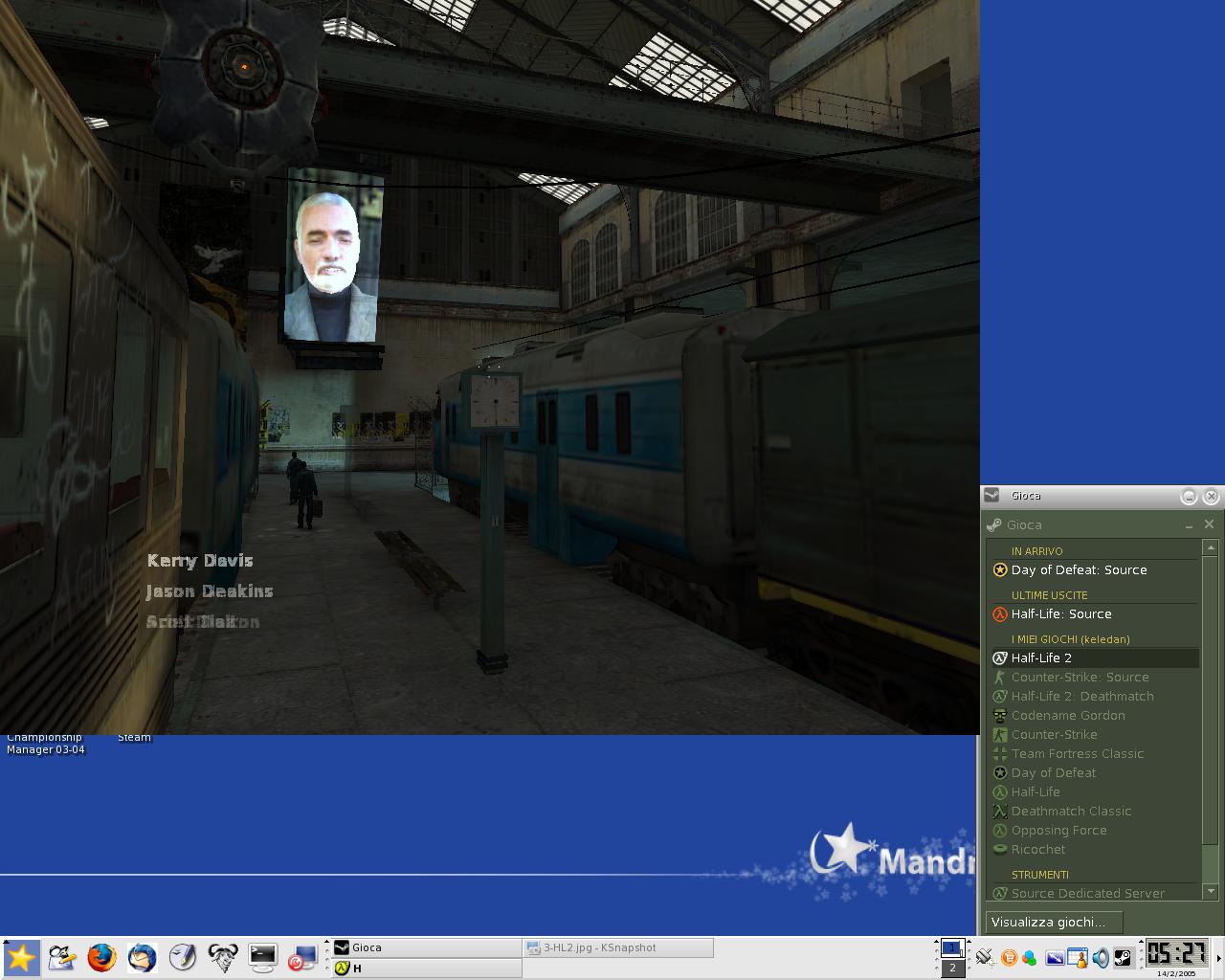This screenshot has height=980, width=1225.
Task: Click the panel hide arrow at right edge
Action: click(1218, 958)
